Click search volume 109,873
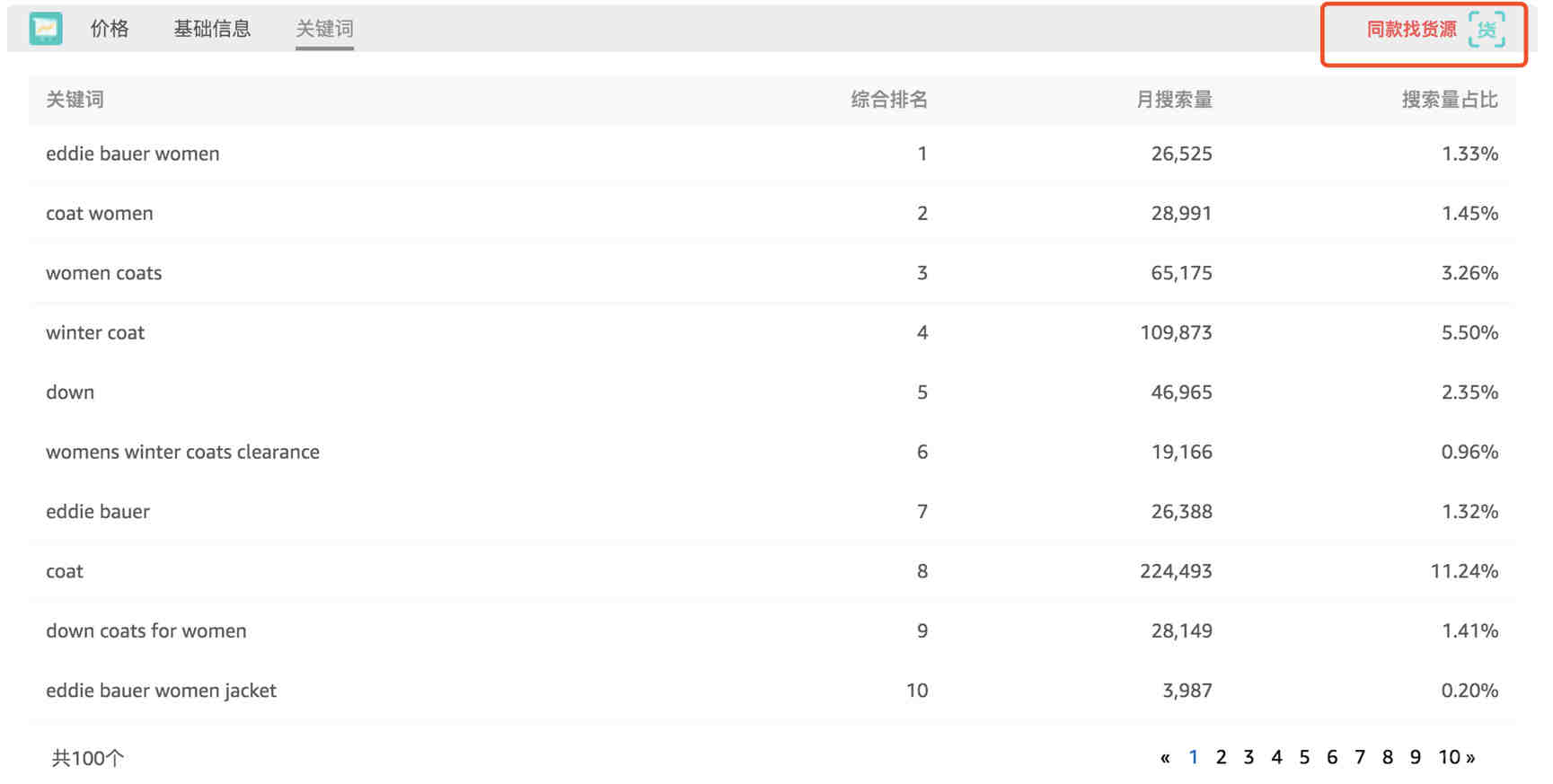Screen dimensions: 1553x784 pos(1177,332)
